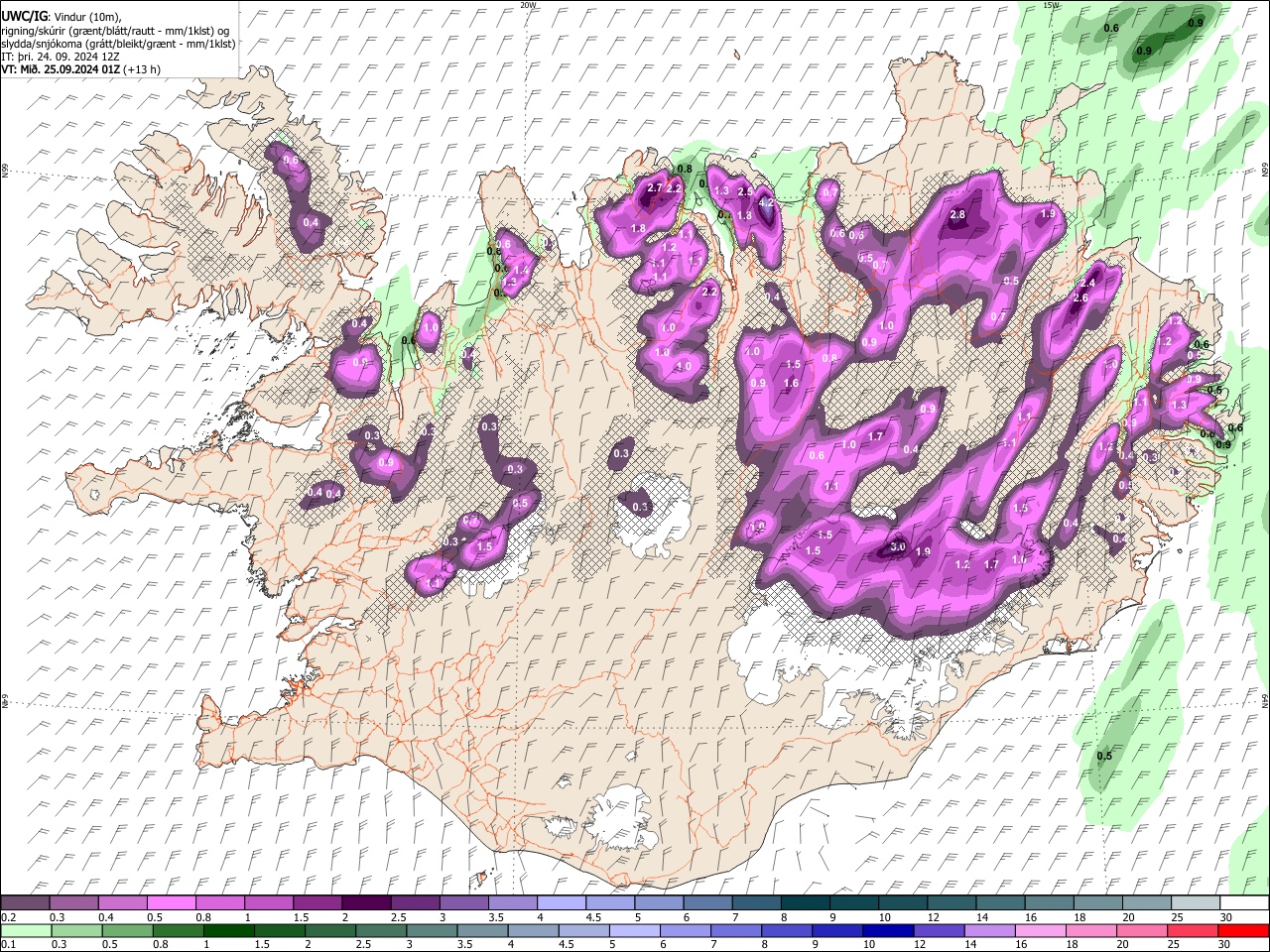Click the 4.2 snowfall value on the north coast
The width and height of the screenshot is (1270, 952).
[766, 202]
